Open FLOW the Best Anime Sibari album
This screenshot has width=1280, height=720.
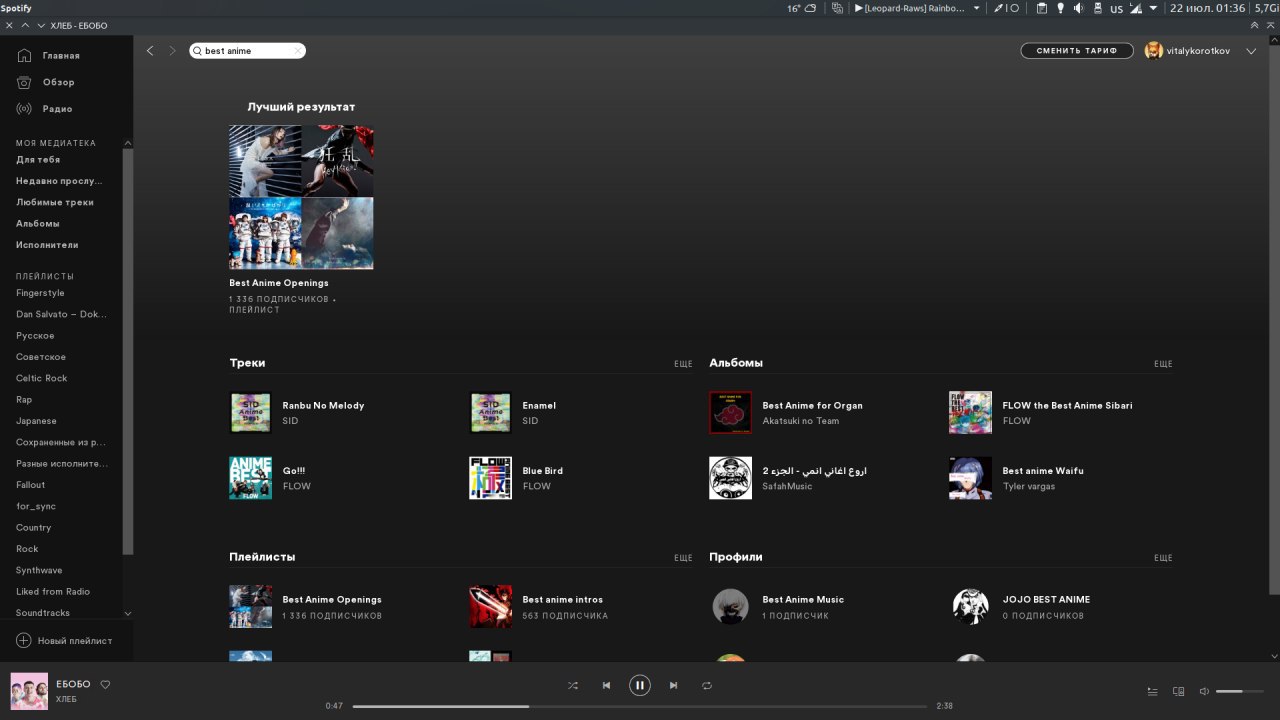(1067, 406)
